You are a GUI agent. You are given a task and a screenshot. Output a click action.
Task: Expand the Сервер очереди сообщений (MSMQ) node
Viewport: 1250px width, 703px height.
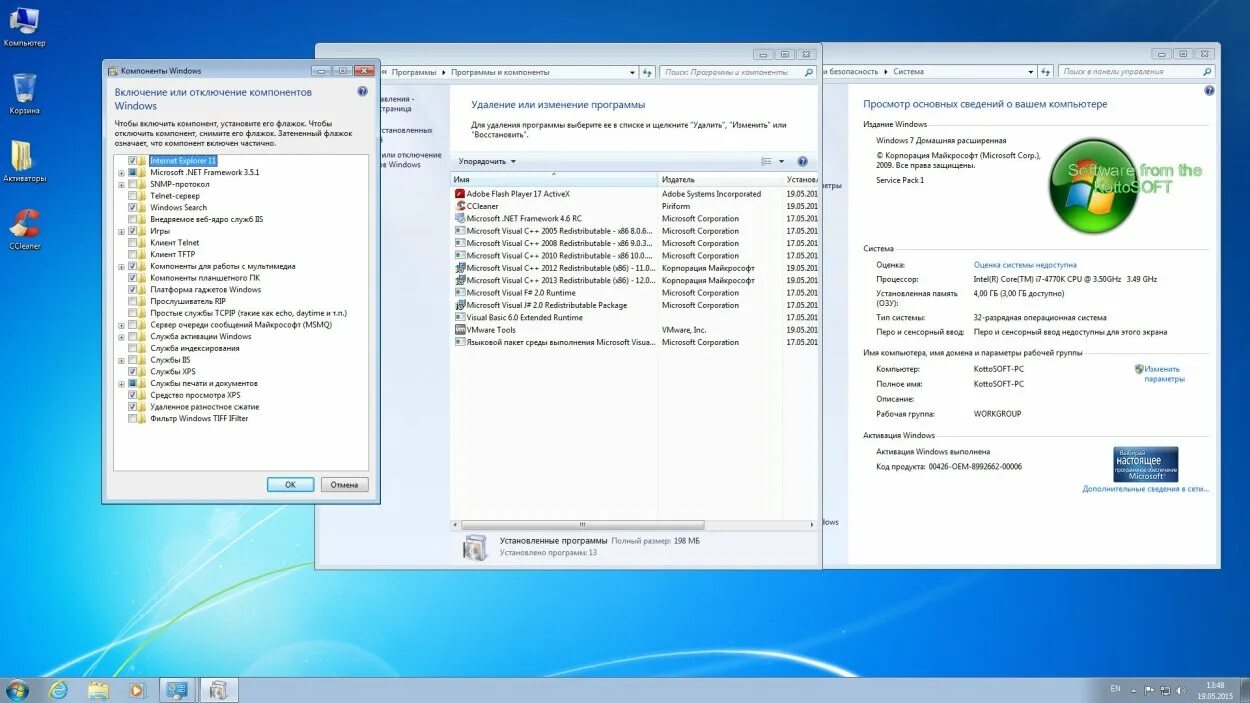121,325
